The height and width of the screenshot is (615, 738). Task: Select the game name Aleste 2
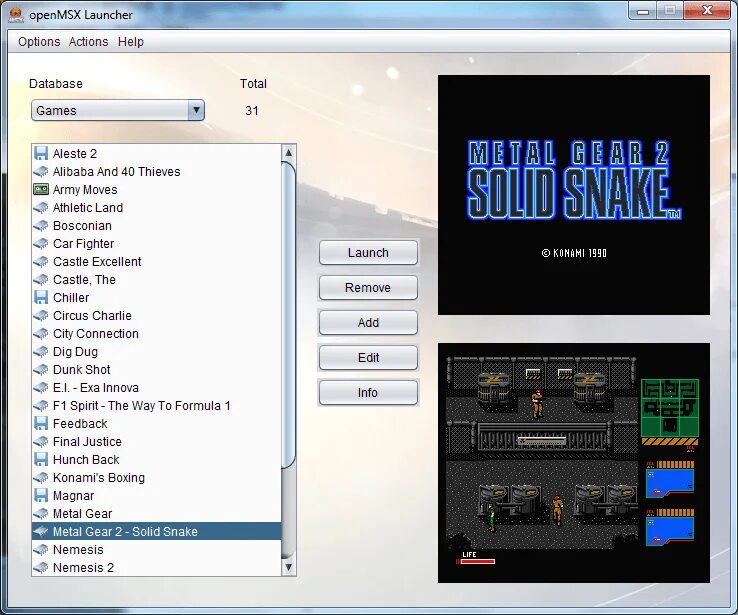75,153
